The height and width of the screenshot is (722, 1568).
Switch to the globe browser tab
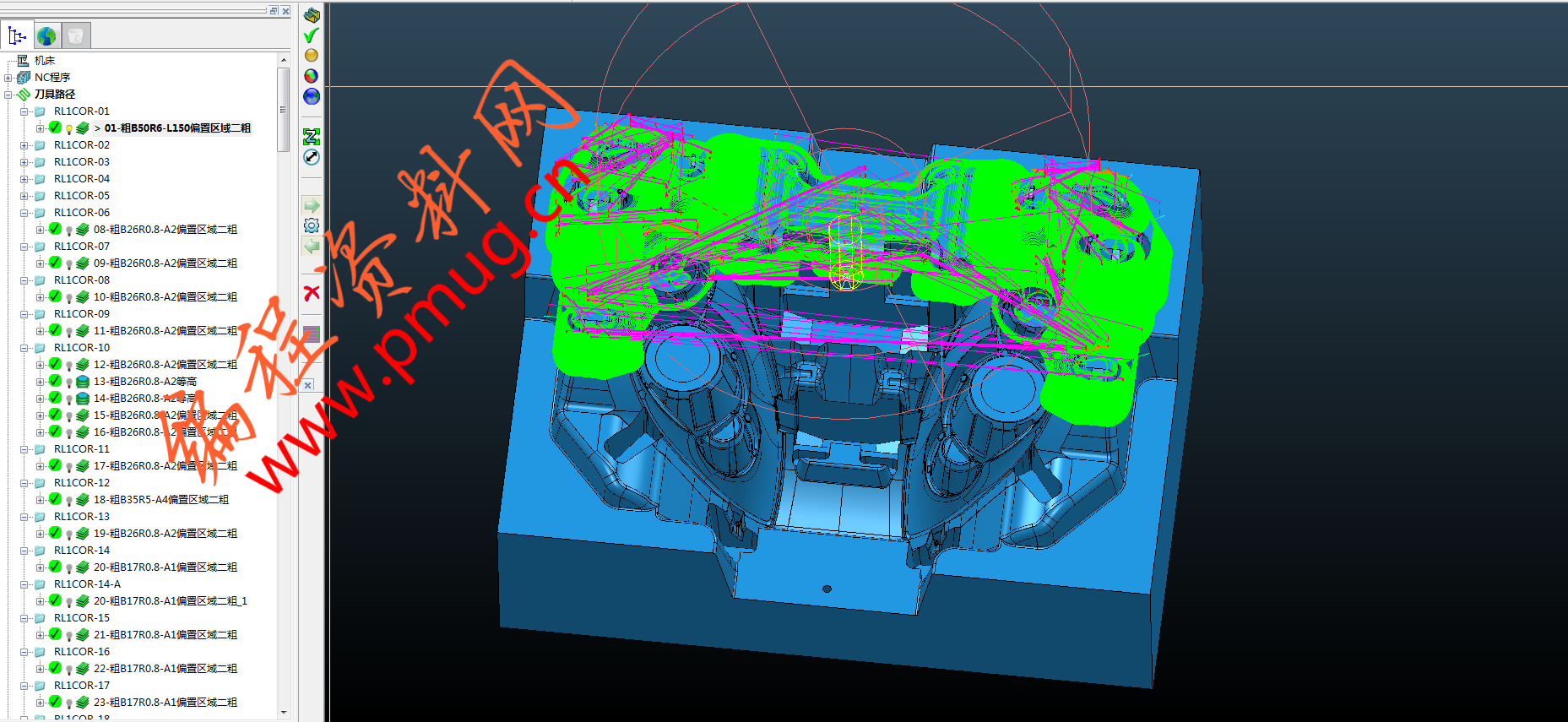tap(46, 35)
